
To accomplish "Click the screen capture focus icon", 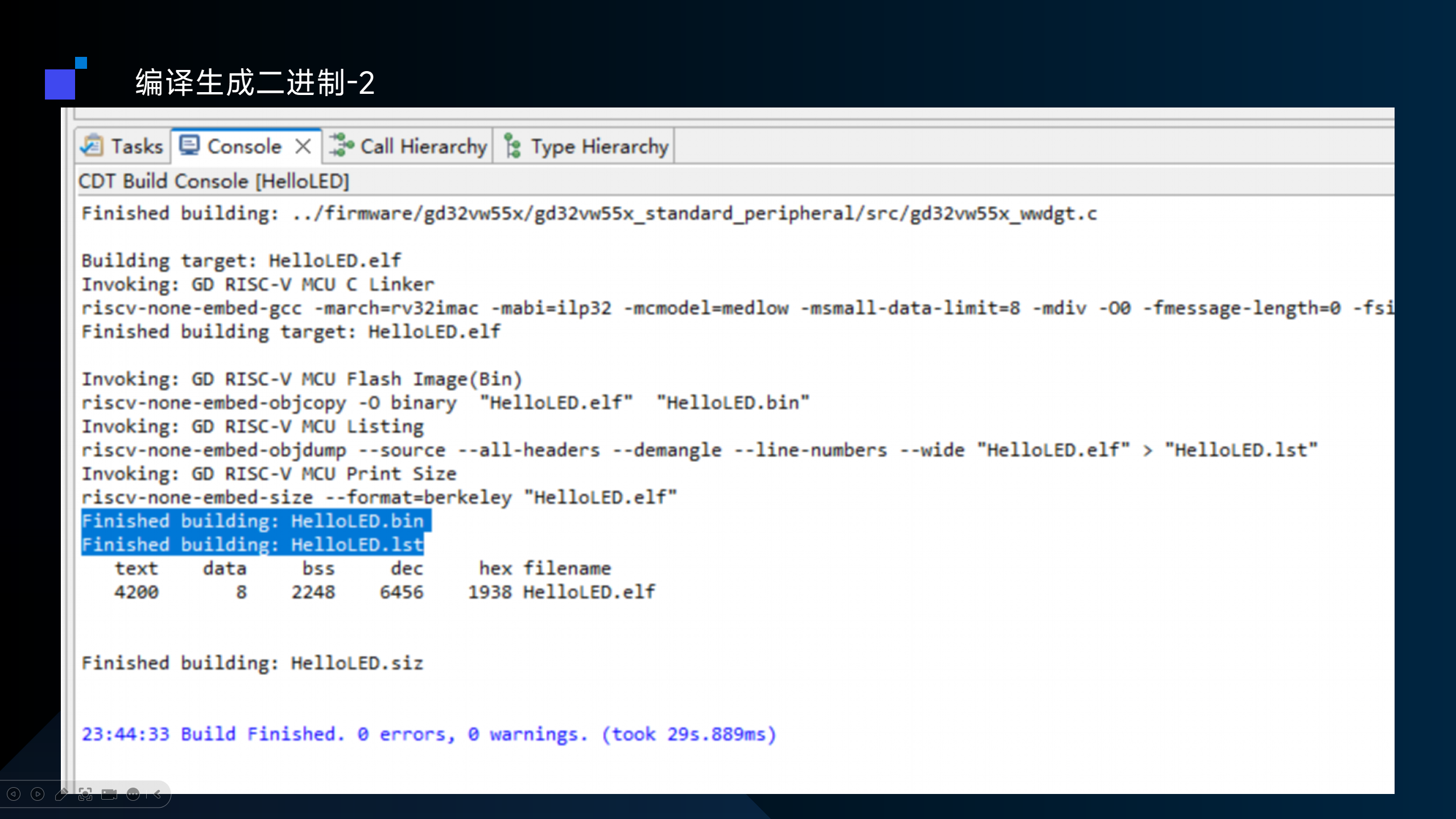I will pos(85,794).
